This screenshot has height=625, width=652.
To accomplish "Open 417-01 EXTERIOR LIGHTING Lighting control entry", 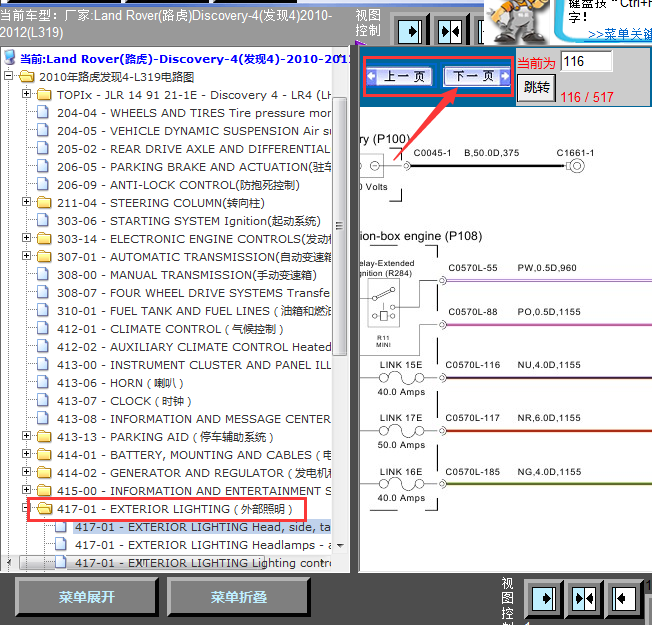I will (x=203, y=563).
